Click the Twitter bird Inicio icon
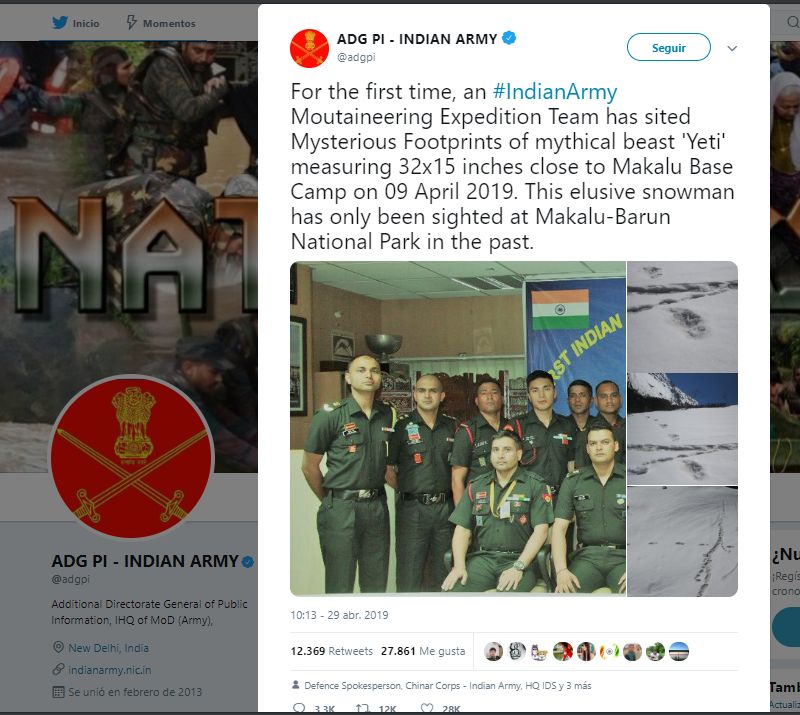Viewport: 800px width, 715px height. pos(60,22)
